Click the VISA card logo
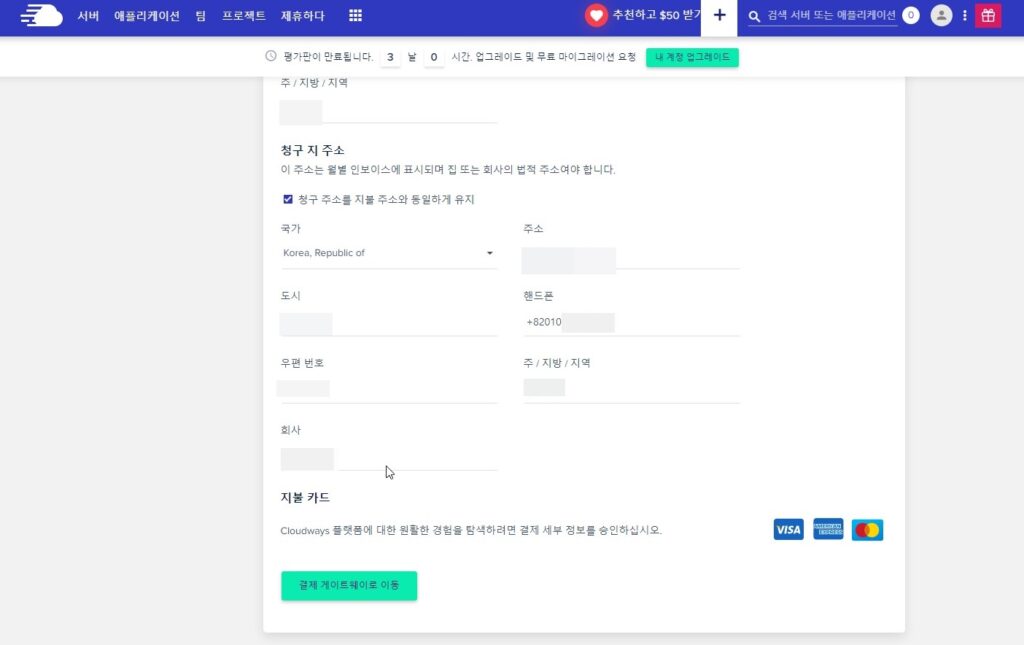This screenshot has width=1024, height=645. [x=788, y=529]
